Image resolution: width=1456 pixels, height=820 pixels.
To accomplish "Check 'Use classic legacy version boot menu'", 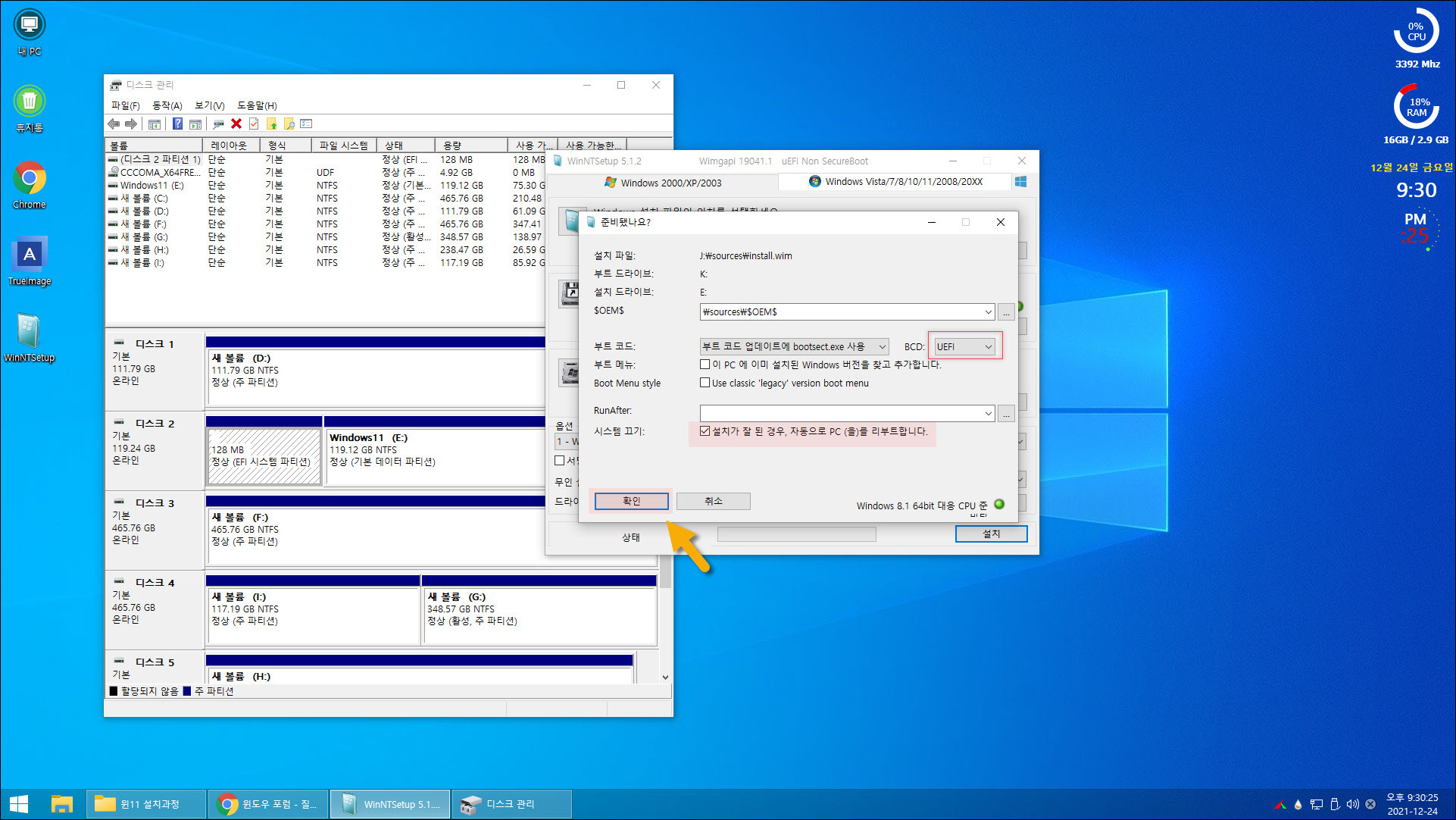I will click(705, 383).
